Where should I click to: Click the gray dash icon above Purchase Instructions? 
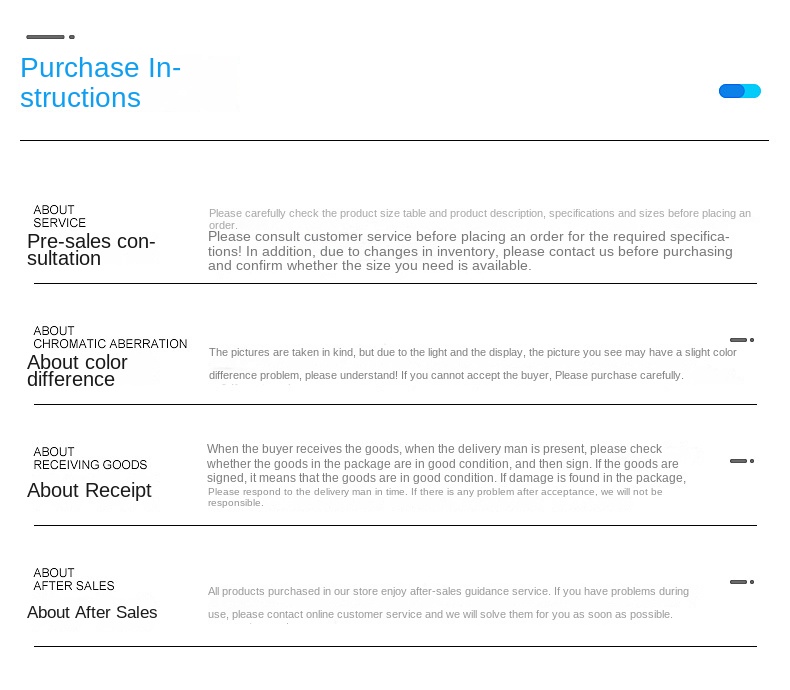point(50,37)
